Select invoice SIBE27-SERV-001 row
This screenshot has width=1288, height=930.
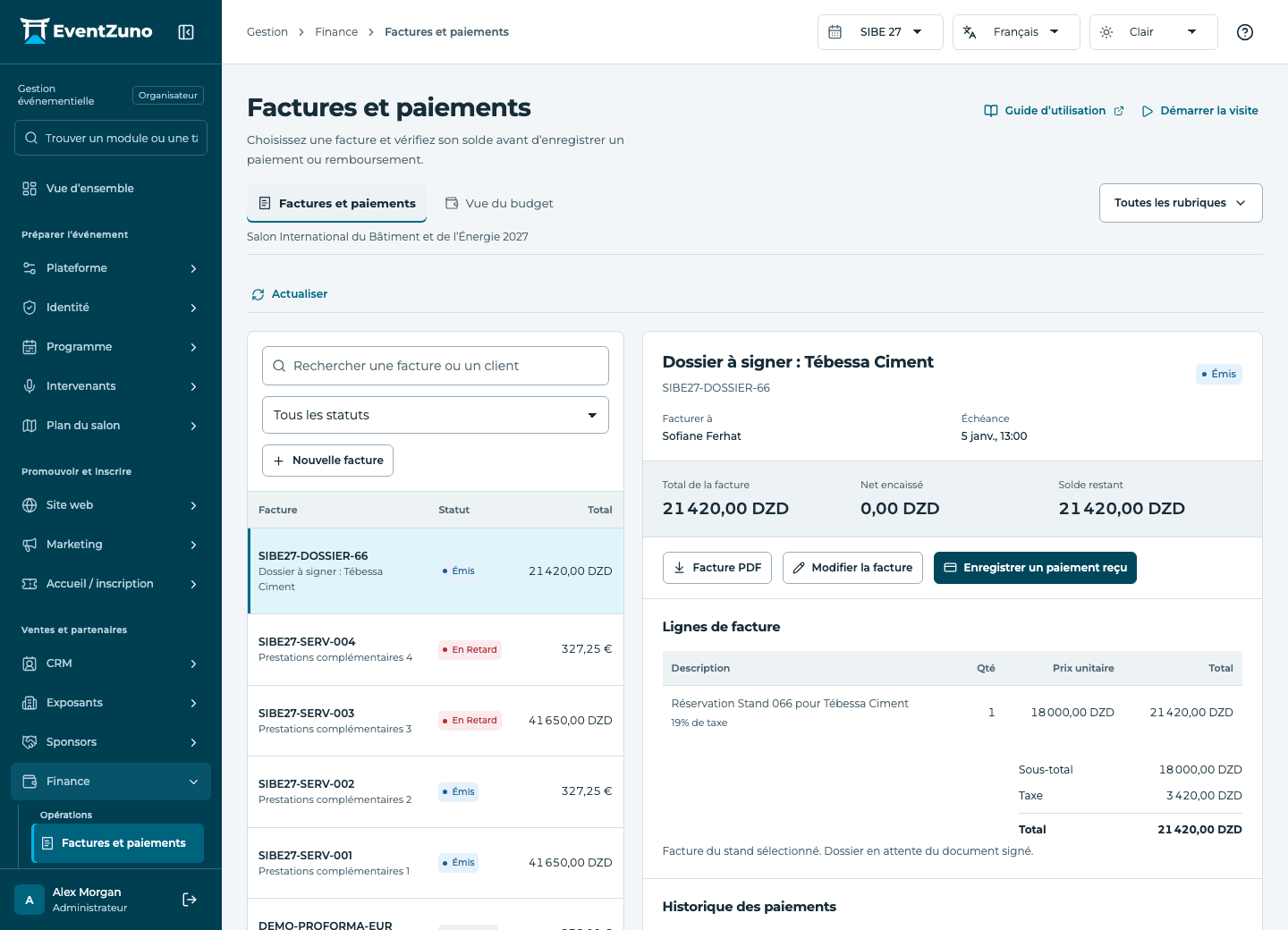(x=436, y=863)
